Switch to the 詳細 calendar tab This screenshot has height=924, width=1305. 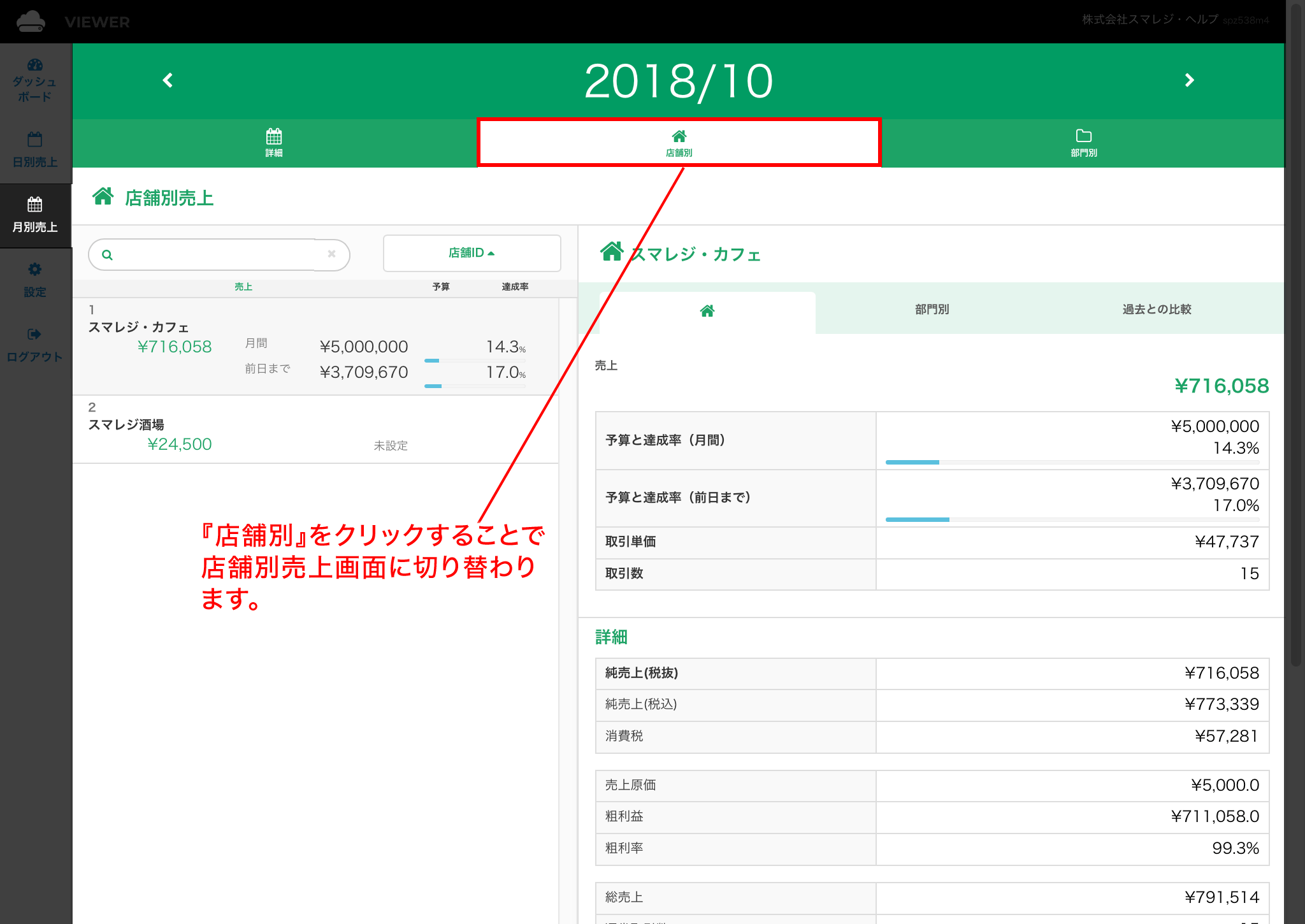coord(274,143)
